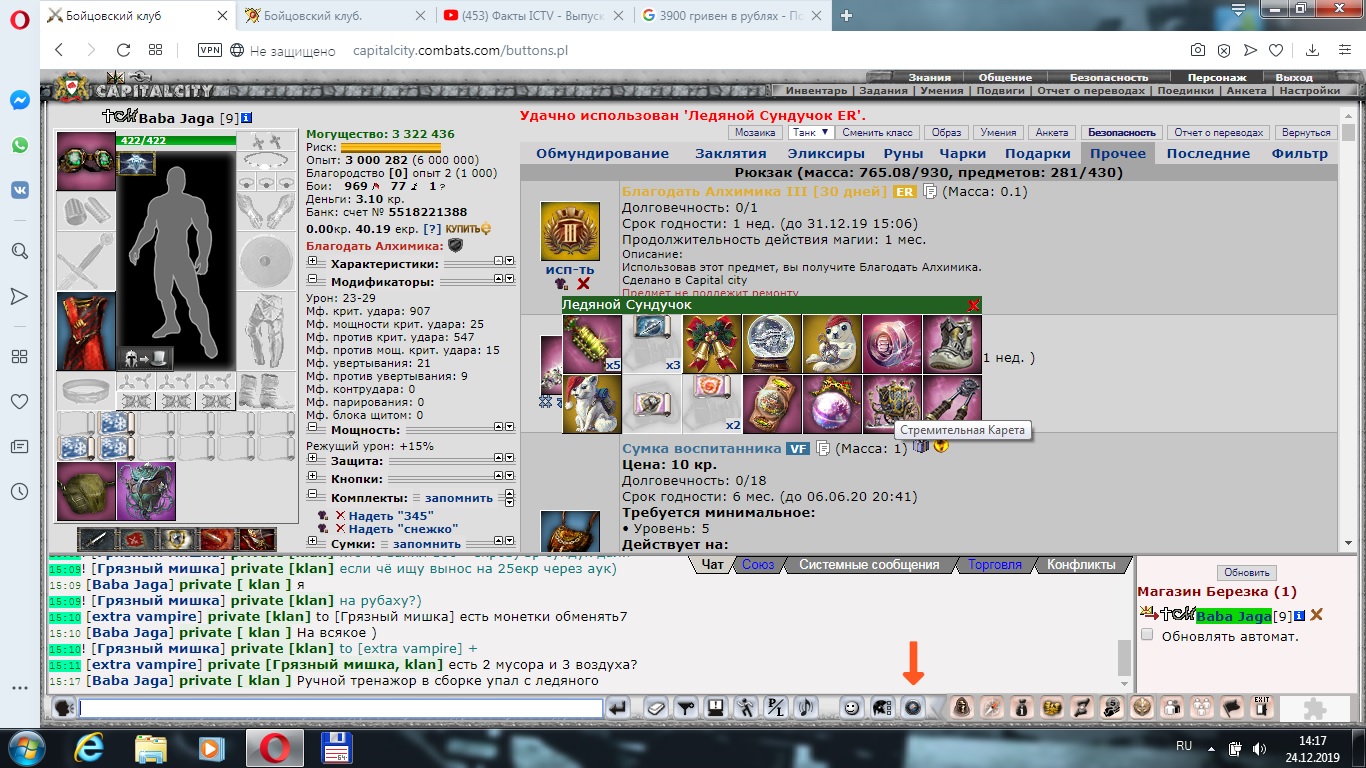The height and width of the screenshot is (768, 1366).
Task: Click the round disc icon under arrow
Action: tap(912, 708)
